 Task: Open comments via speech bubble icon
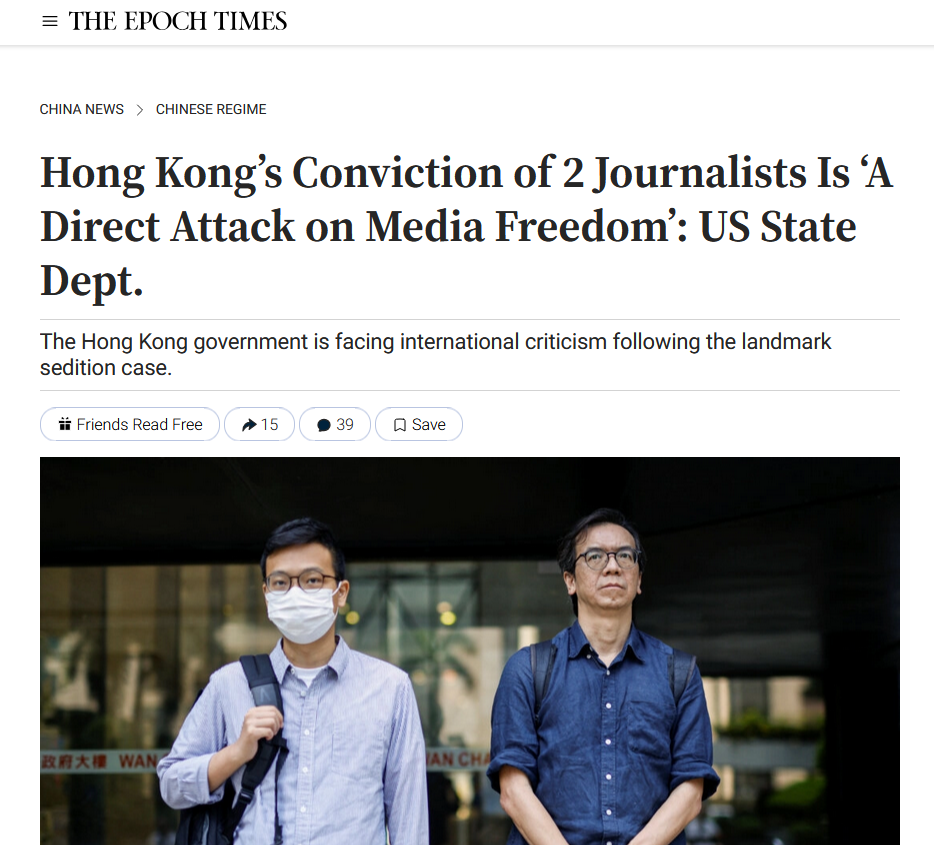click(x=323, y=425)
